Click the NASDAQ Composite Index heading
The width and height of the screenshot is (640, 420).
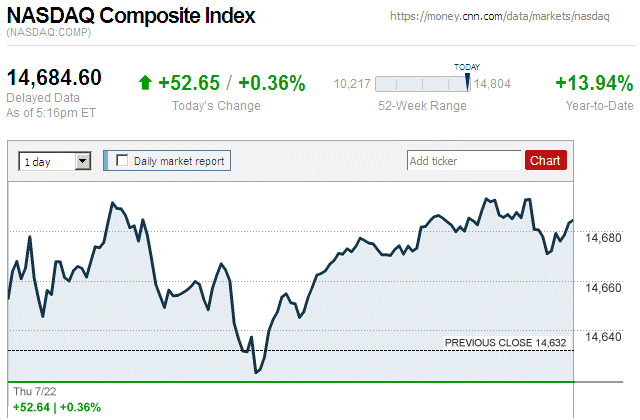tap(131, 16)
